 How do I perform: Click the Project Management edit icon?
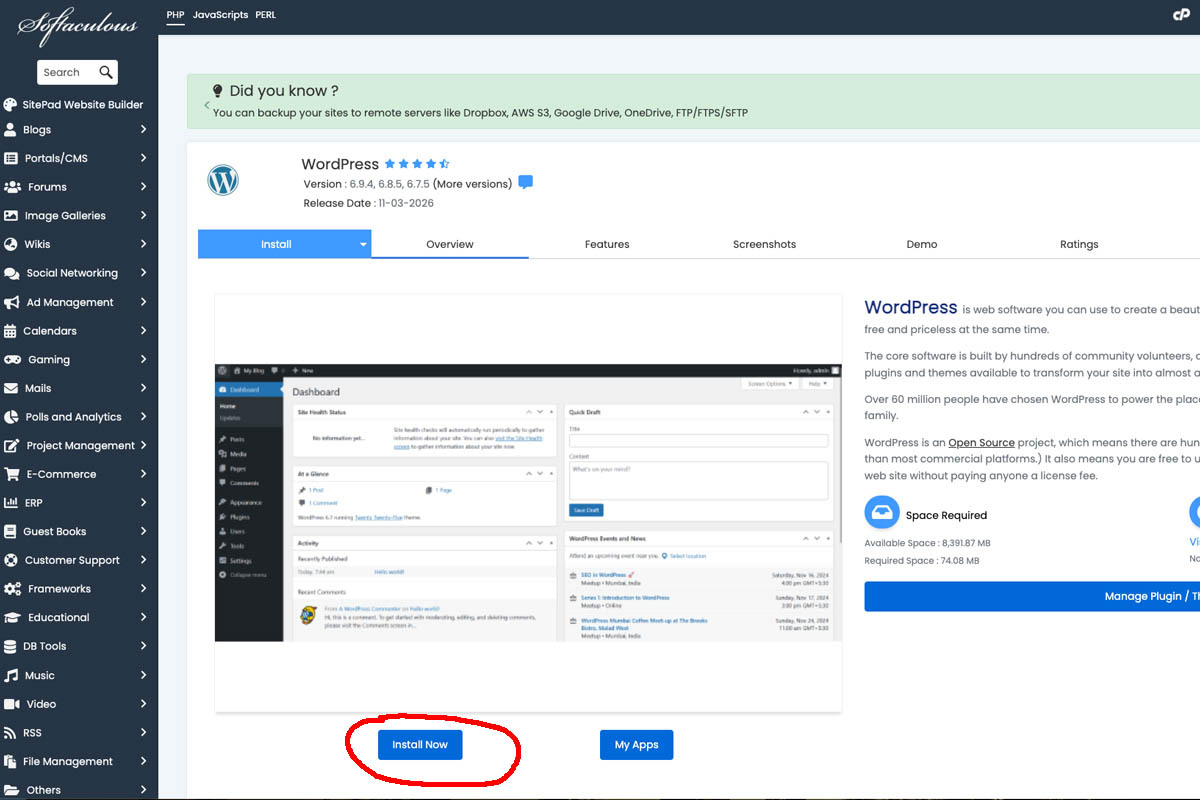tap(12, 446)
